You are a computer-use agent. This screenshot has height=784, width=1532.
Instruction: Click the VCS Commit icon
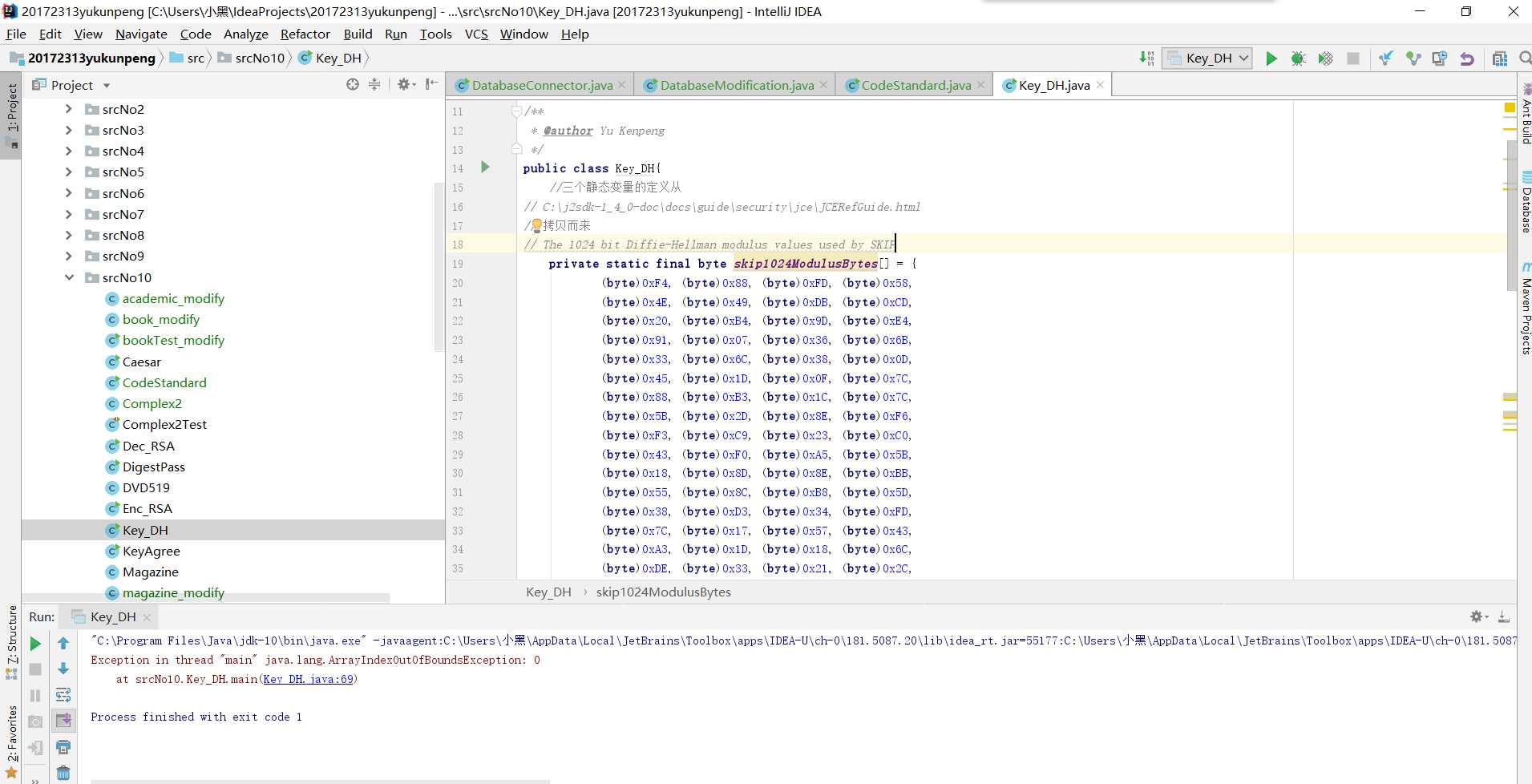pos(1413,59)
